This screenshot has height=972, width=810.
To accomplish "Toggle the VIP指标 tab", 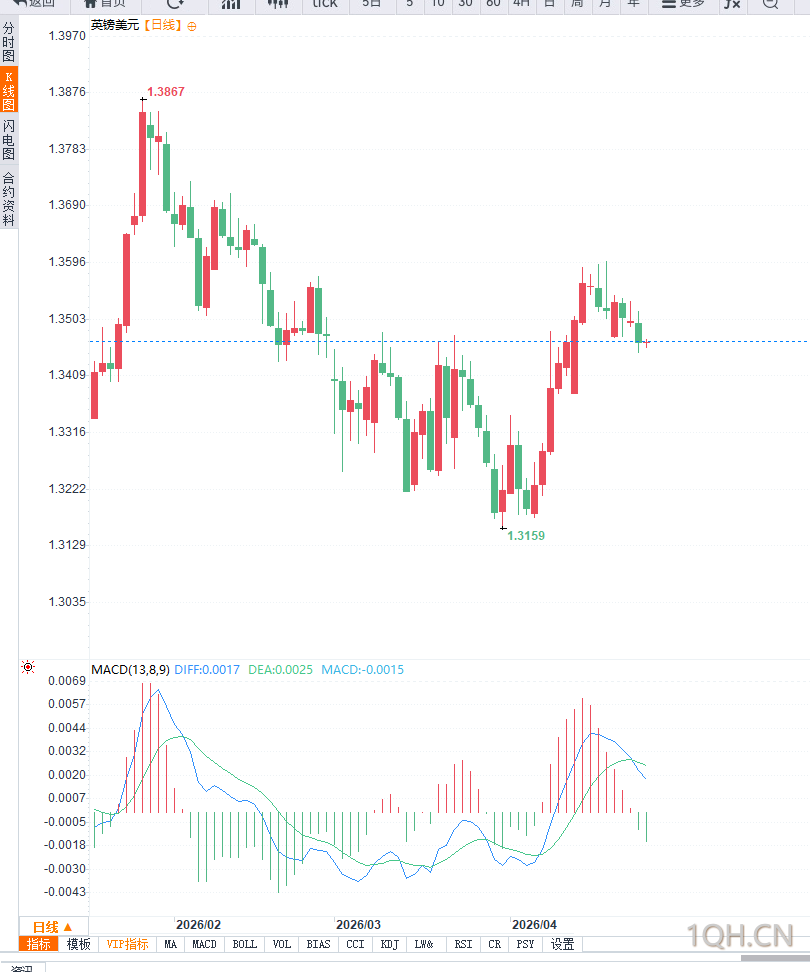I will 127,944.
